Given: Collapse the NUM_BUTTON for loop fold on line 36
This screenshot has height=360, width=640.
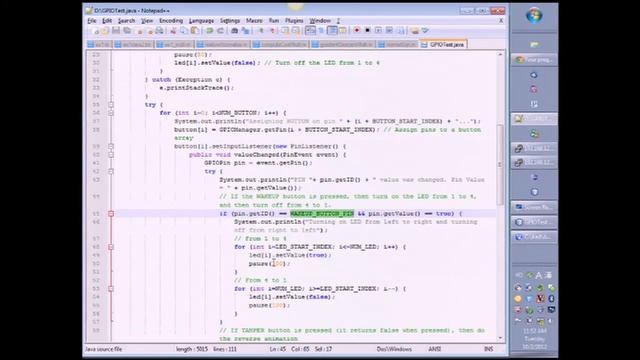Looking at the screenshot, I should [111, 113].
